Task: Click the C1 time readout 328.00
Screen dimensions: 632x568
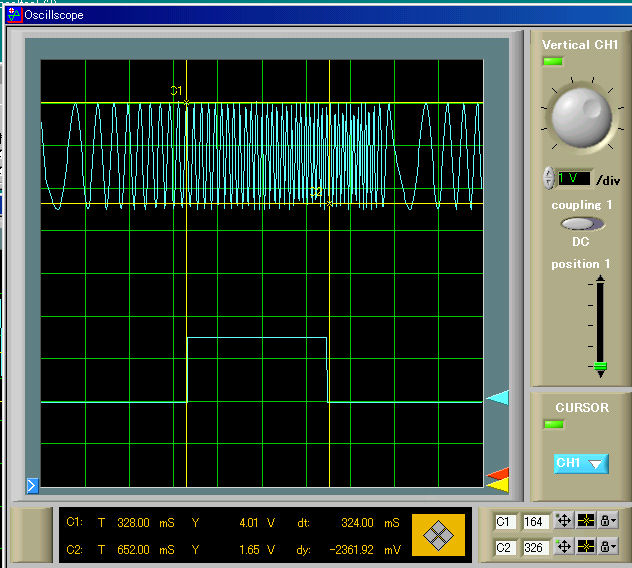Action: pyautogui.click(x=133, y=522)
